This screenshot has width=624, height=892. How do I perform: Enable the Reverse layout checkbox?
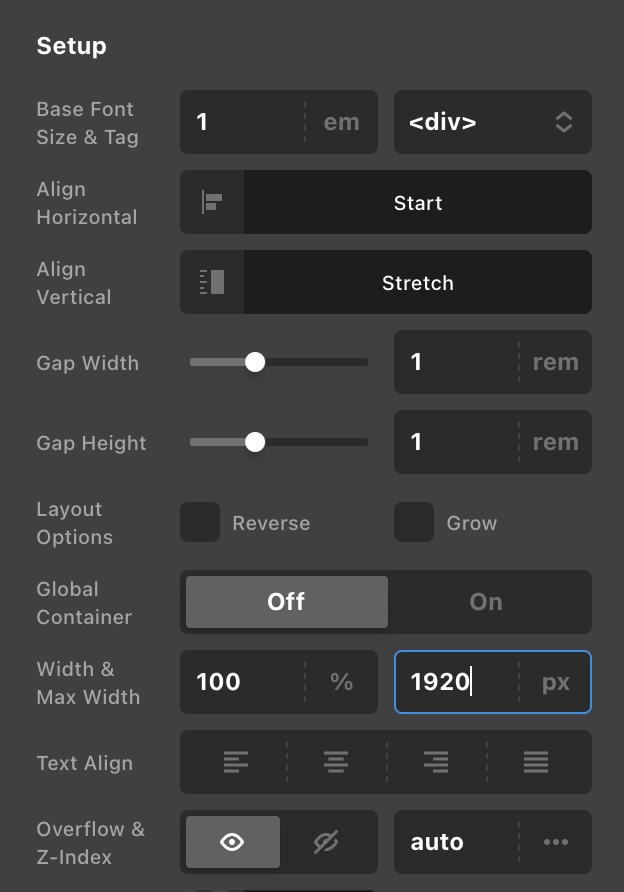200,522
